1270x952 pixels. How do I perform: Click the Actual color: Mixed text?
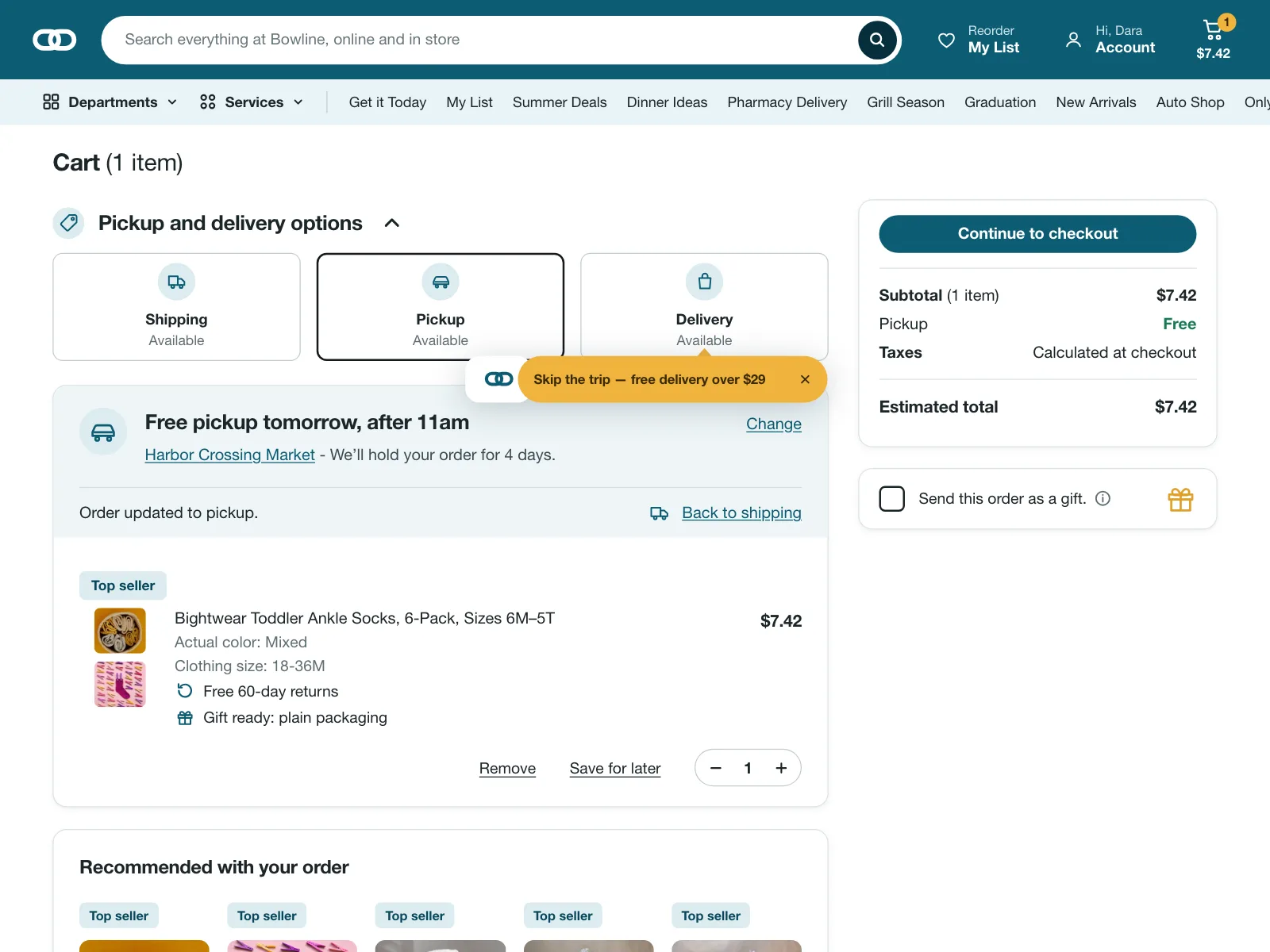pyautogui.click(x=241, y=642)
